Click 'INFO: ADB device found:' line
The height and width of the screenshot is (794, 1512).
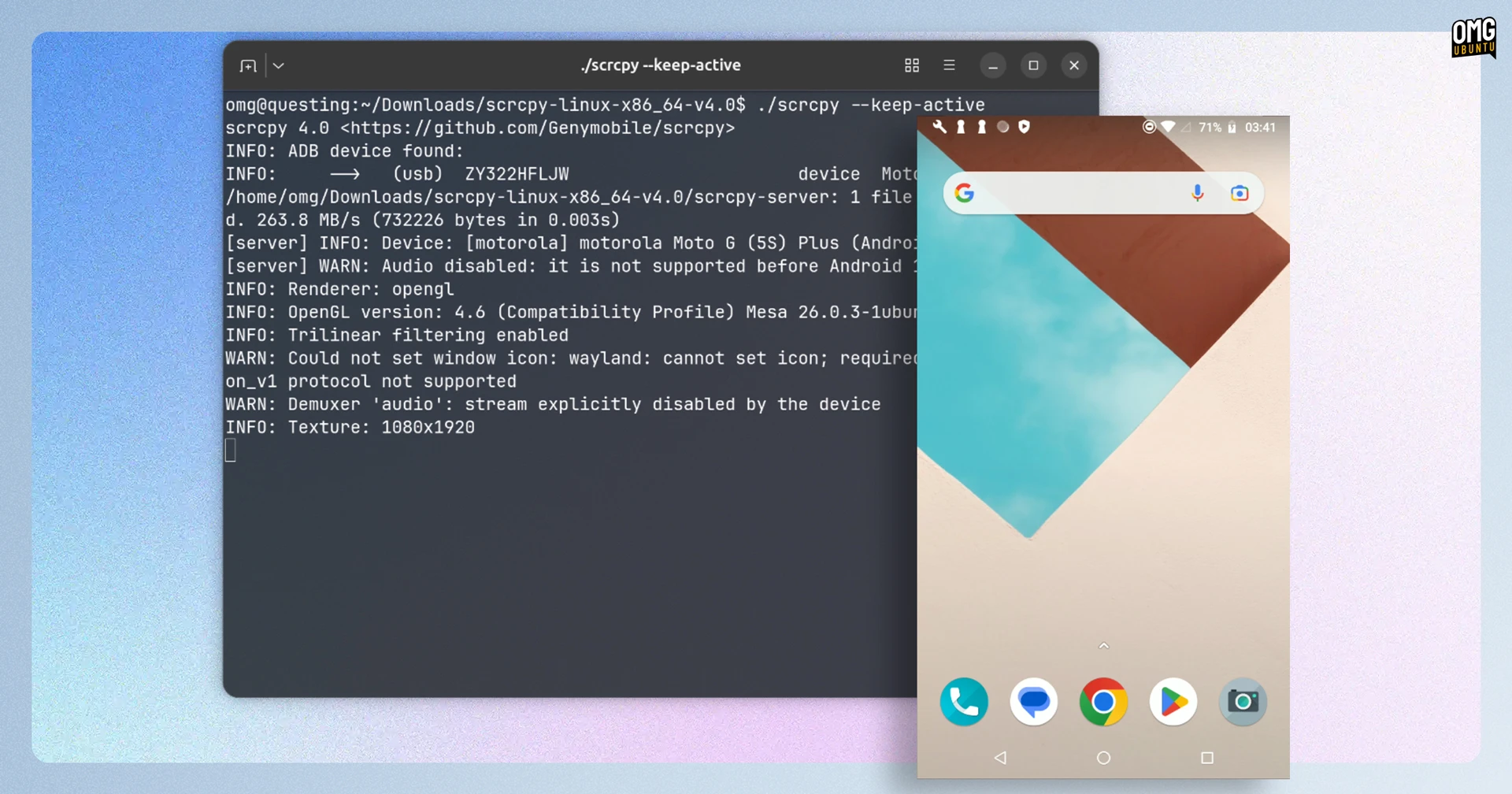pos(344,151)
